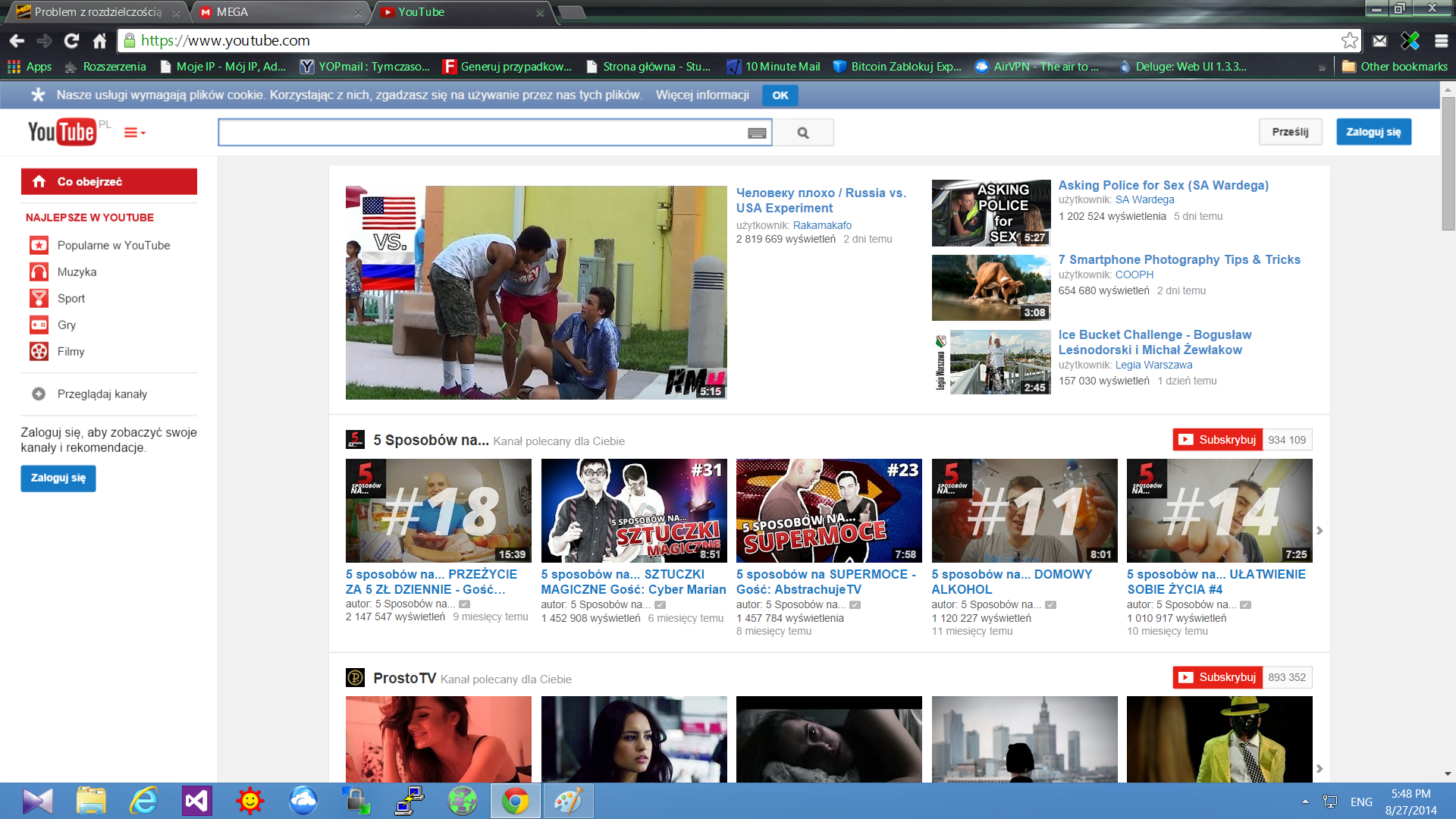Select the YouTube browser tab
1456x819 pixels.
462,12
